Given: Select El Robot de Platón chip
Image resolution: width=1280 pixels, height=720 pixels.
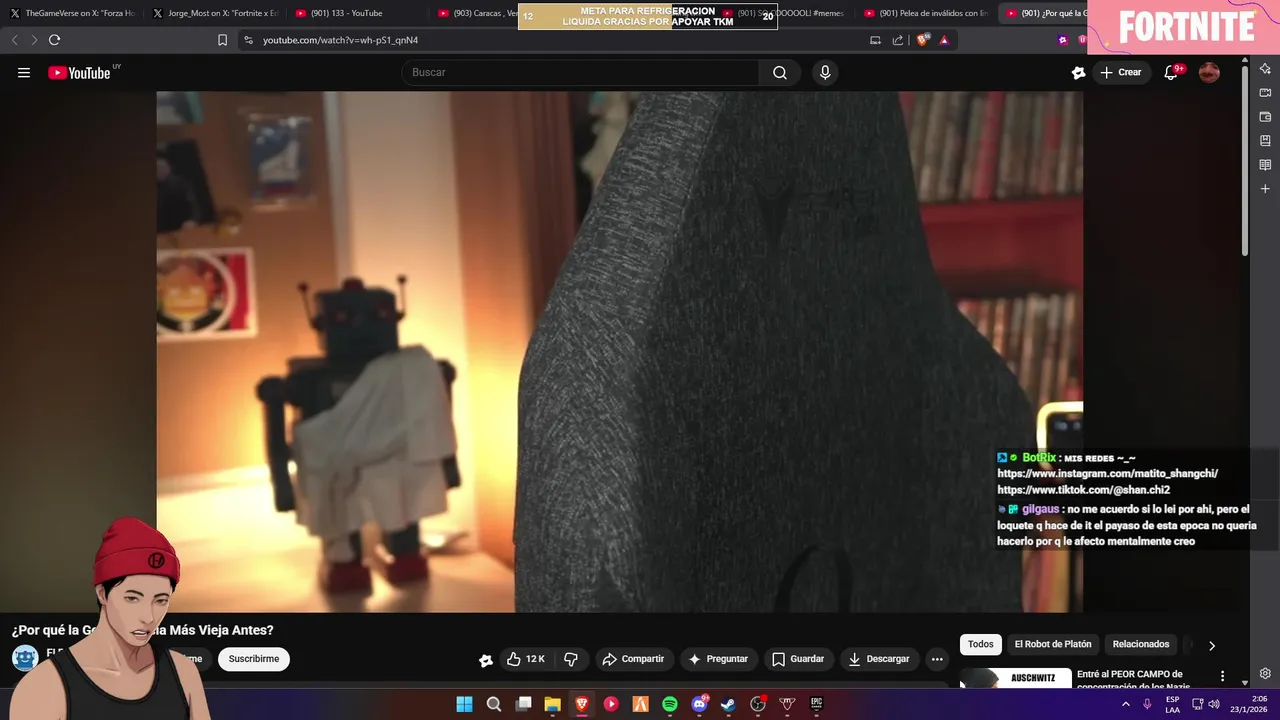Looking at the screenshot, I should point(1053,645).
